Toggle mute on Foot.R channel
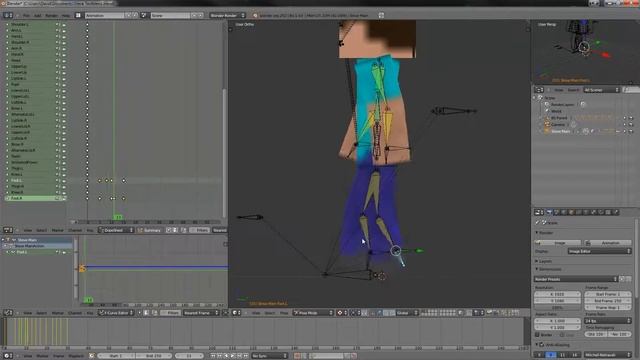Screen dimensions: 640x360 [x=58, y=198]
